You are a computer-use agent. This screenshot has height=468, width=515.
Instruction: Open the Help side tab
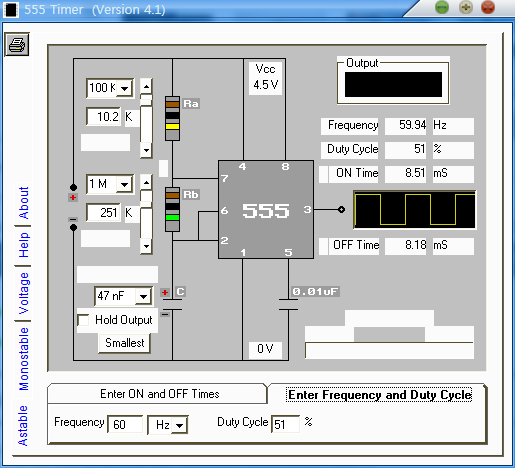pyautogui.click(x=23, y=245)
